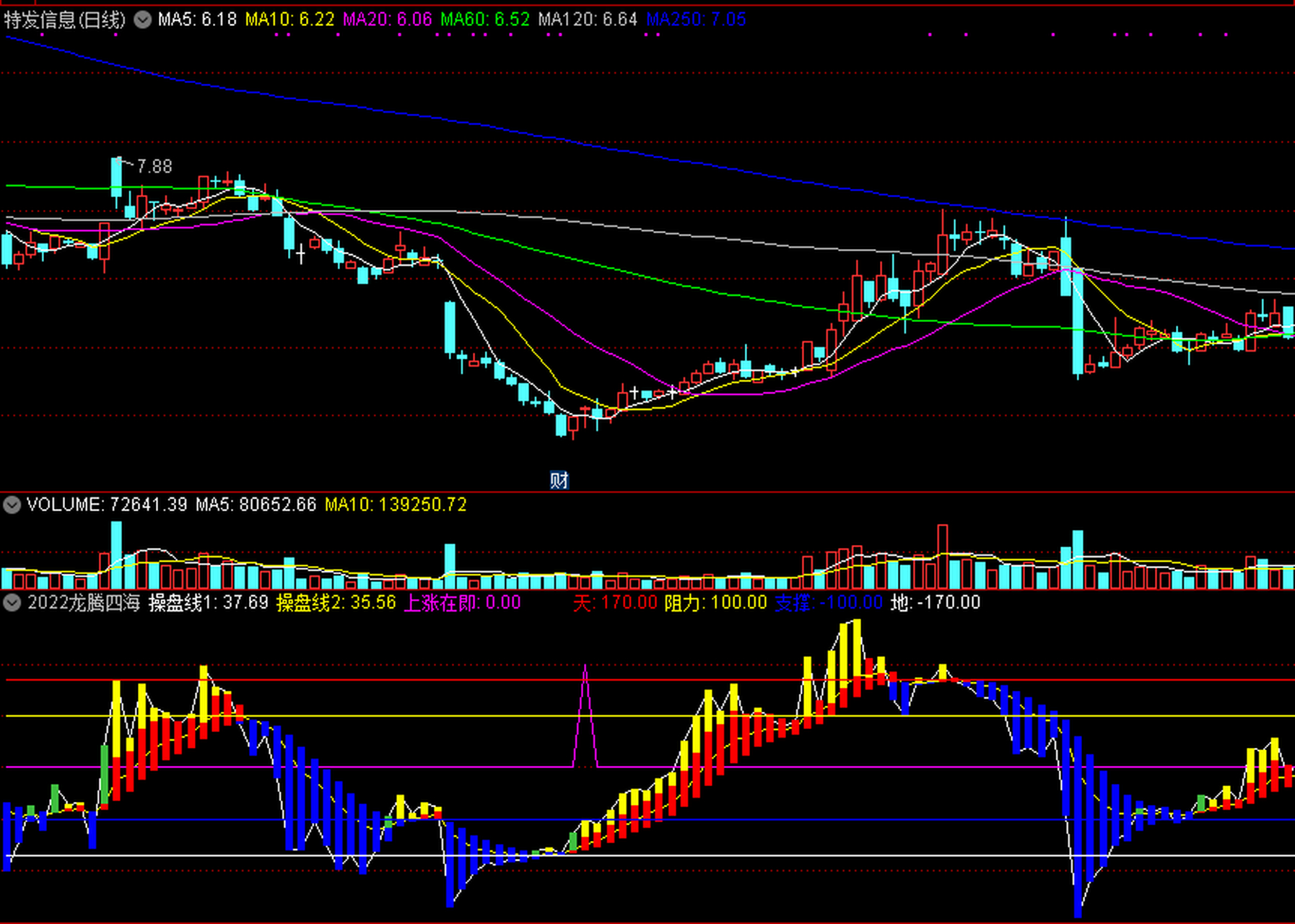The height and width of the screenshot is (924, 1295).
Task: Select the 特发信息(日线) chart title
Action: 65,19
